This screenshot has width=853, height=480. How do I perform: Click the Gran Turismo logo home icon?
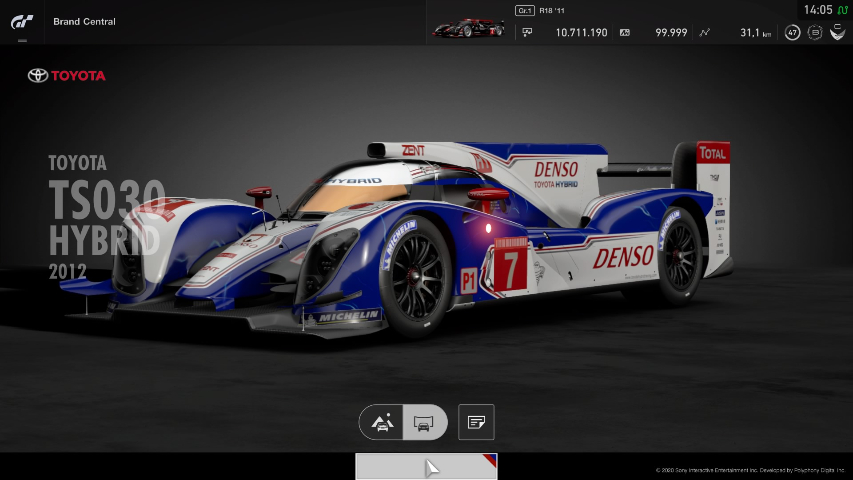coord(22,21)
